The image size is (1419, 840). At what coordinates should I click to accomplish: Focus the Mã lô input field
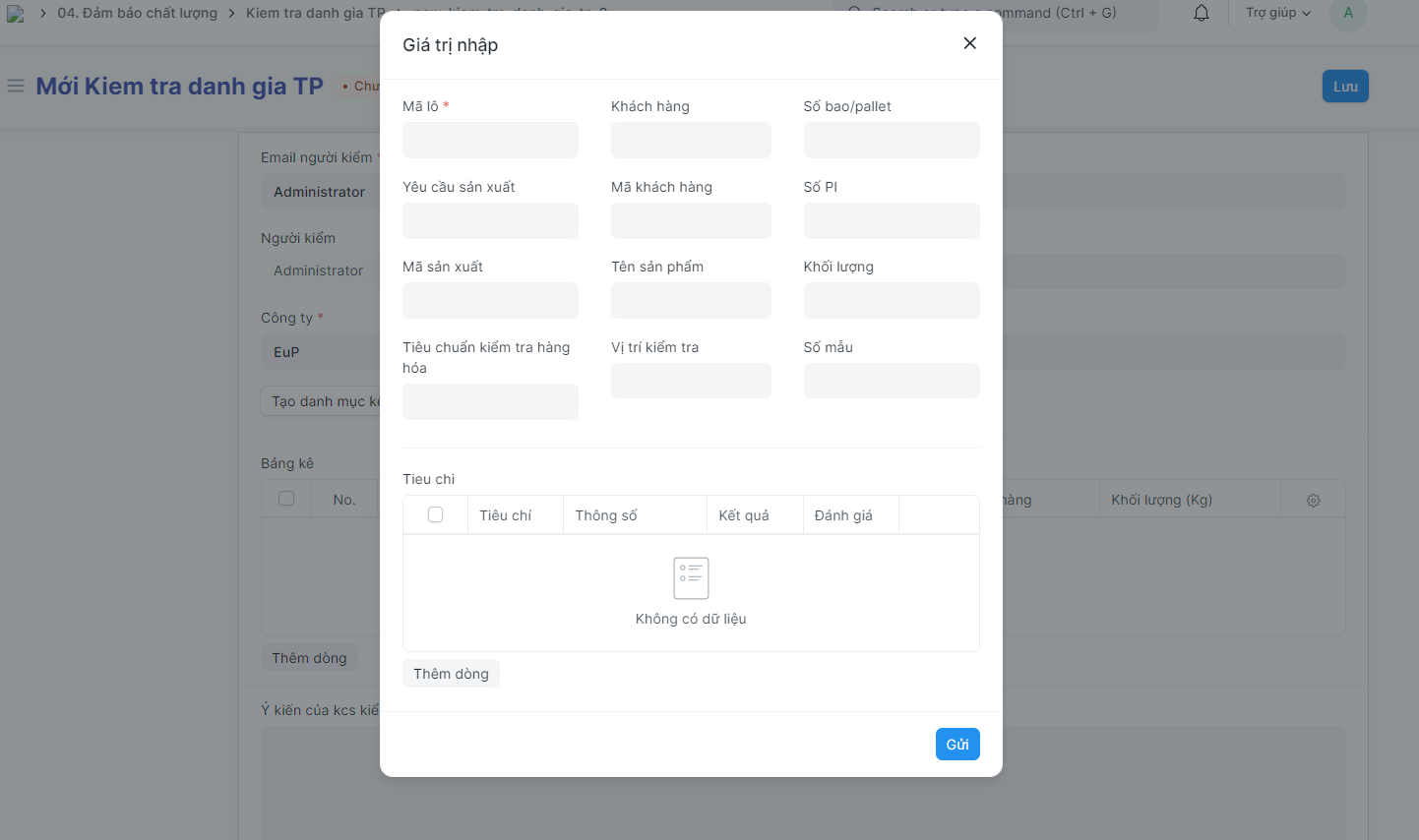coord(490,141)
